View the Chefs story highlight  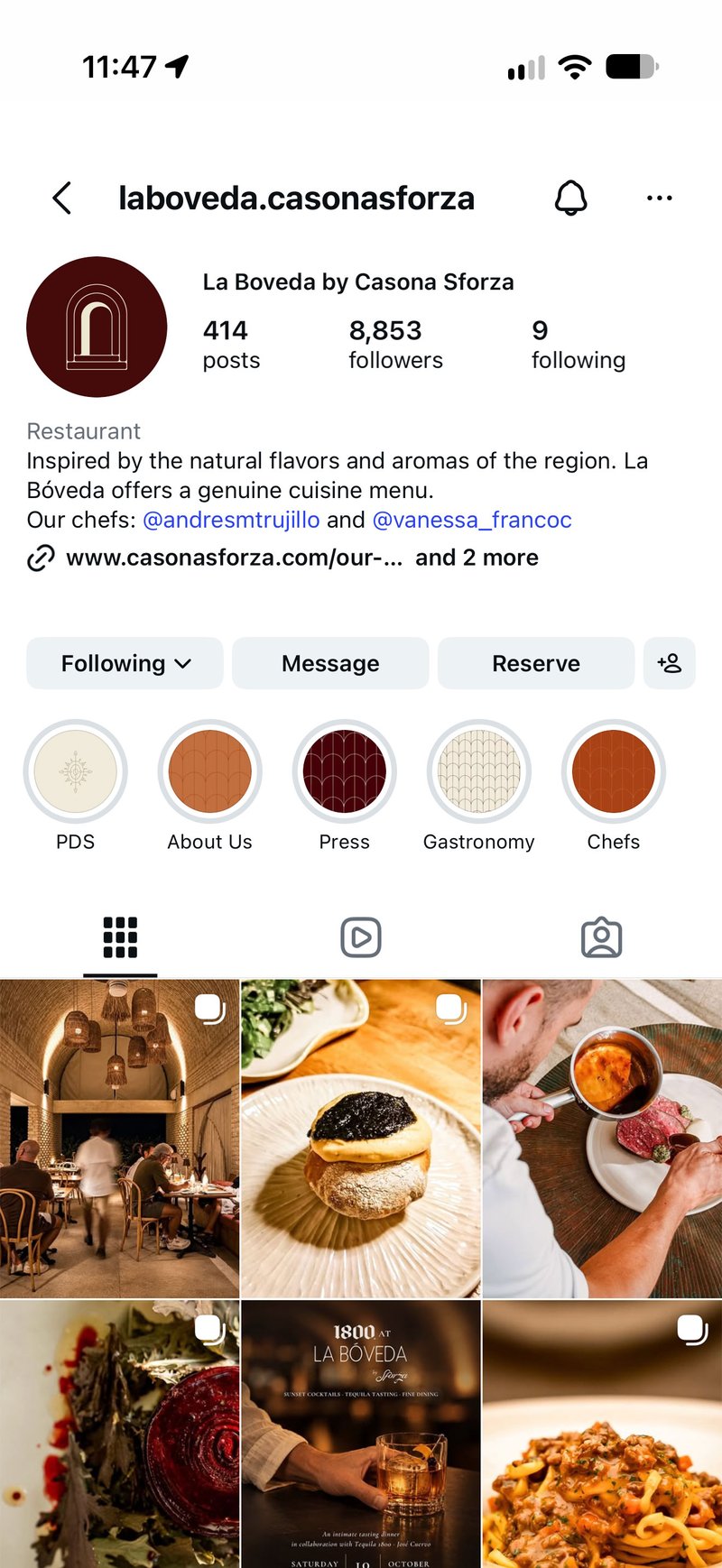(614, 771)
